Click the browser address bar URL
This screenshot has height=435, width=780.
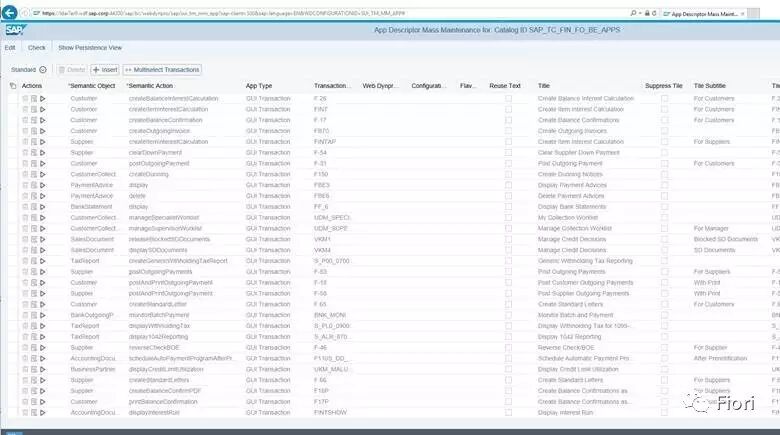pos(224,13)
